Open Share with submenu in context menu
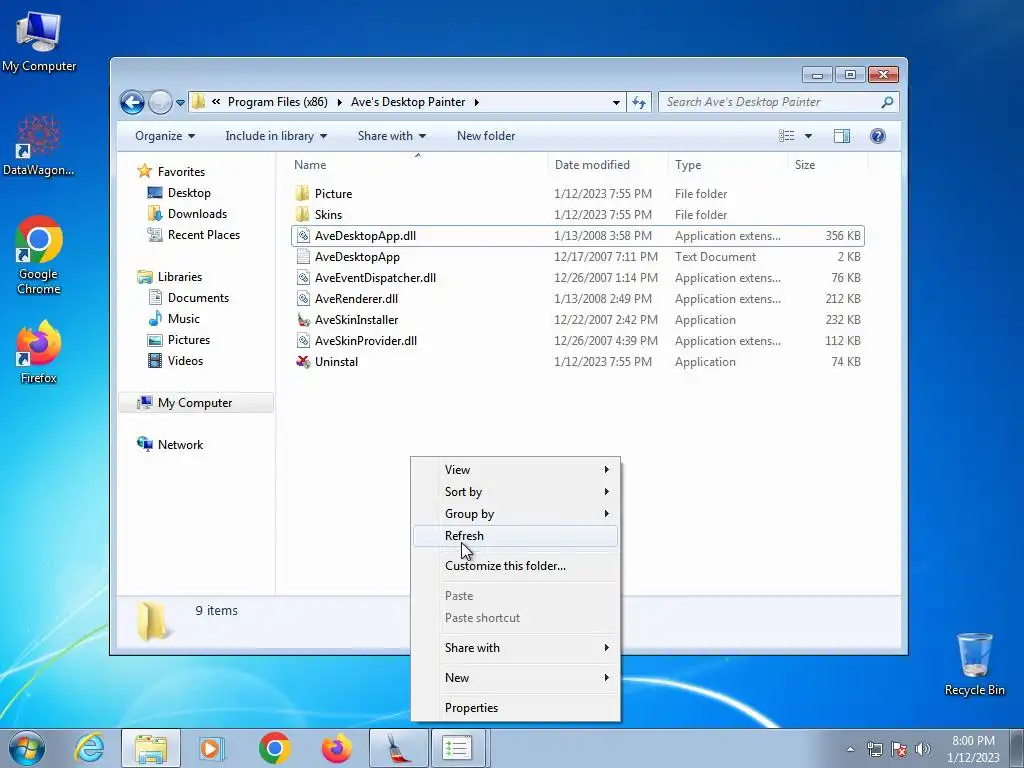 coord(515,648)
